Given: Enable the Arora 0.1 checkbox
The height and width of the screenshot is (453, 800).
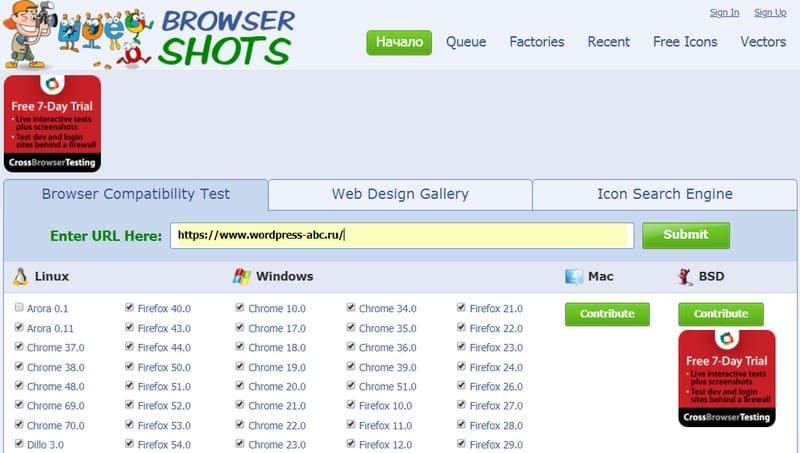Looking at the screenshot, I should click(x=19, y=307).
